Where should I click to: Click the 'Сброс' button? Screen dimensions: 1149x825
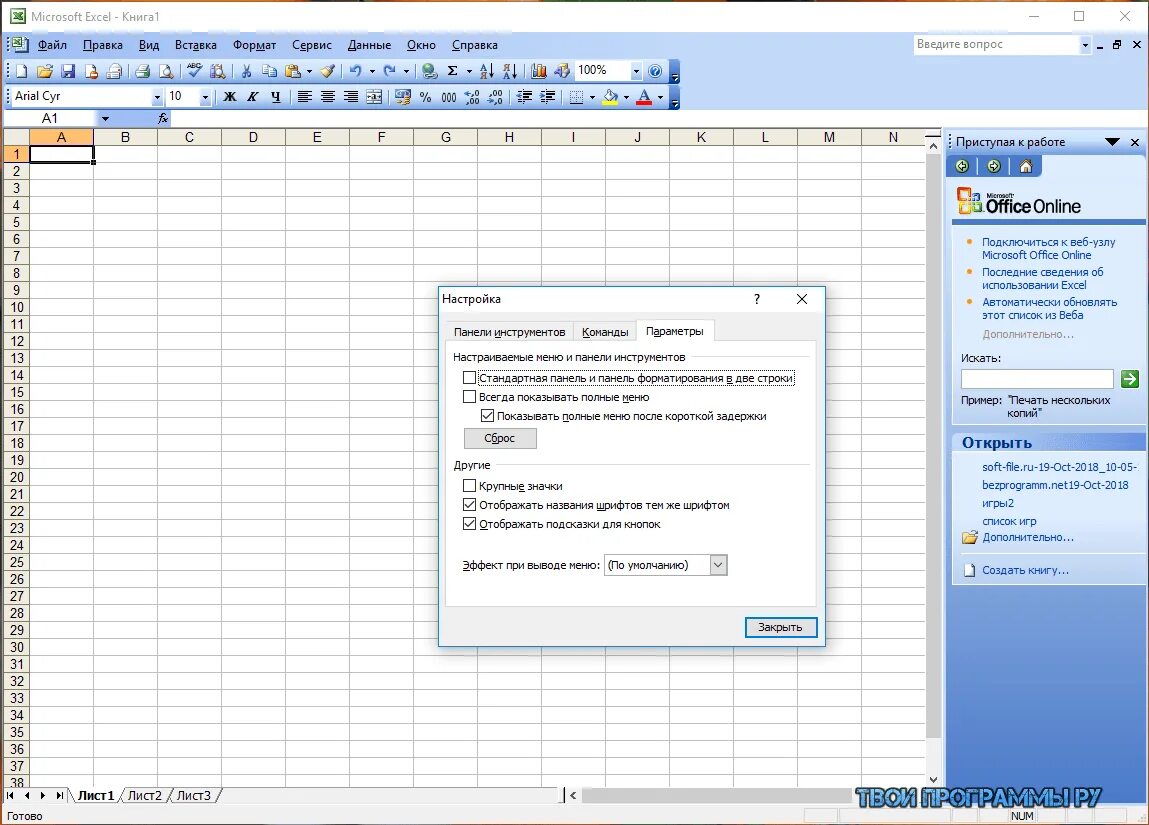500,438
